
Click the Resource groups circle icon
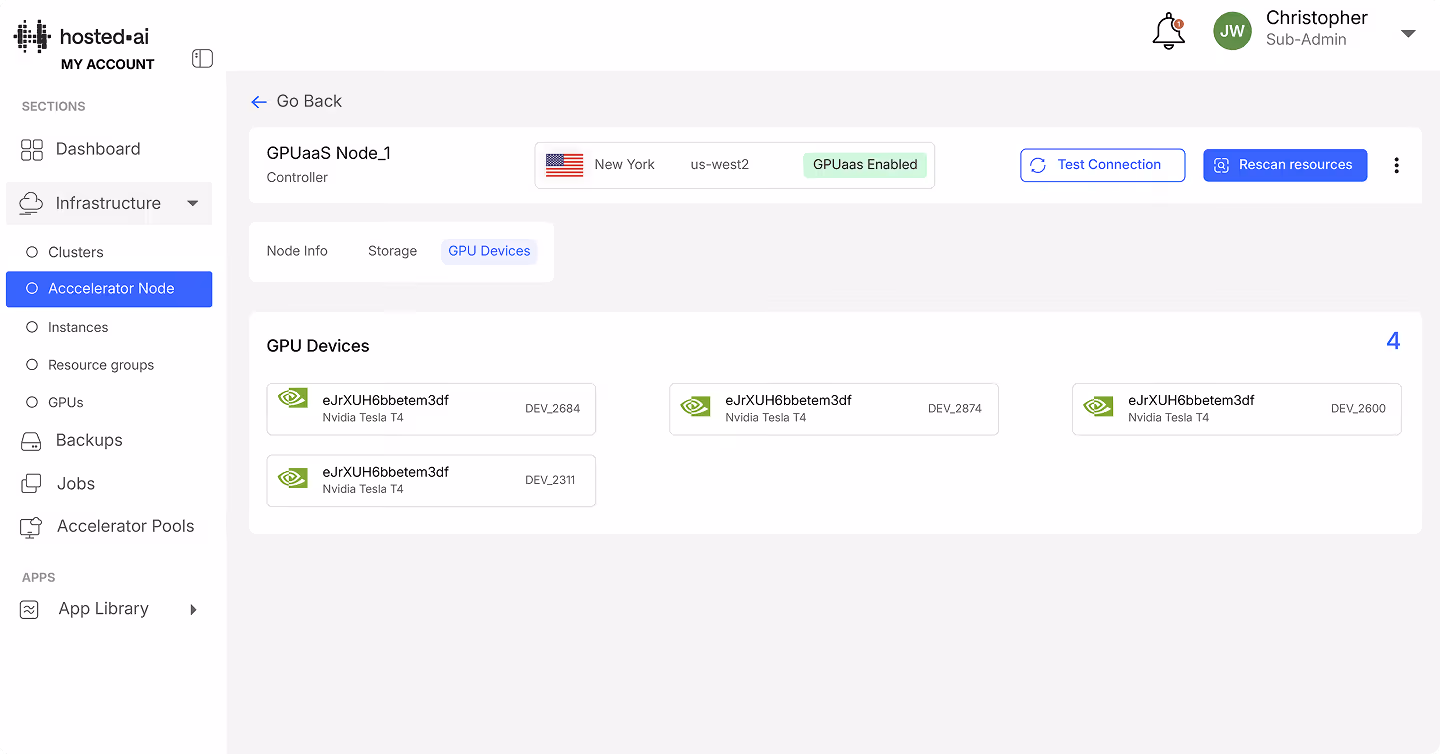click(31, 365)
